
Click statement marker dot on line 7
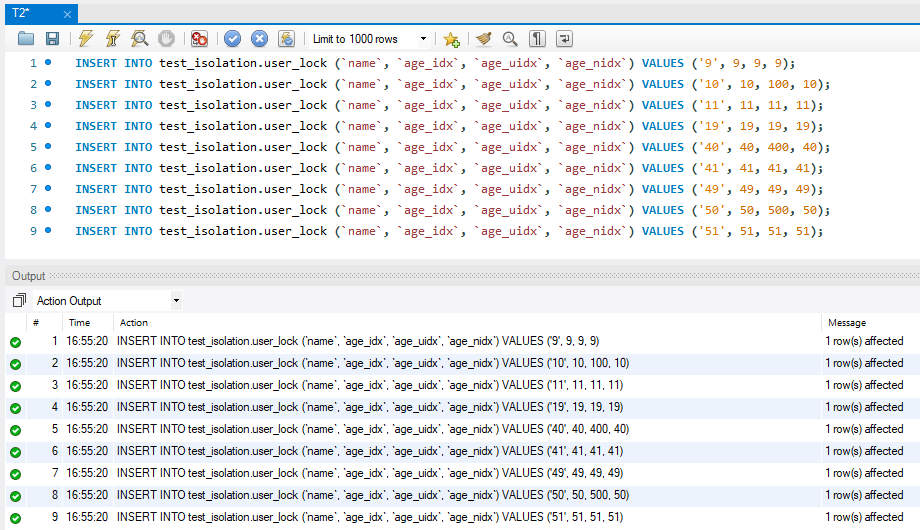pos(48,188)
